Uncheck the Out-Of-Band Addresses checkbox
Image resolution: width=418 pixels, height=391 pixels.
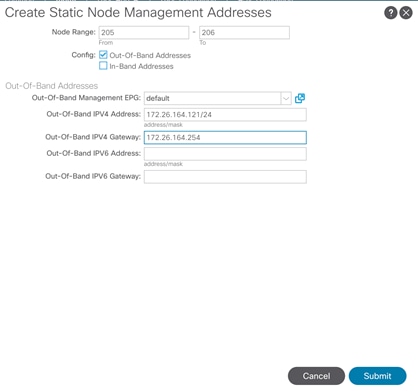tap(103, 55)
